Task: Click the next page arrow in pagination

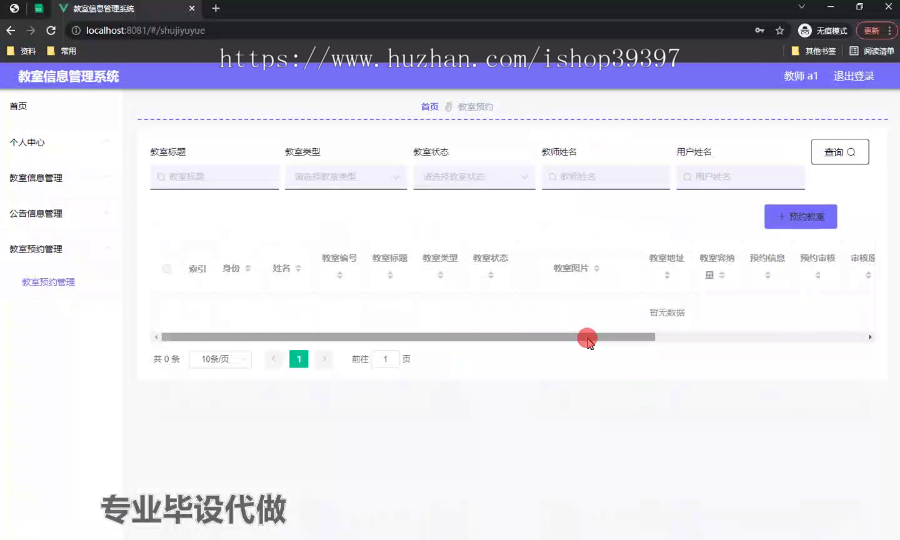Action: point(324,359)
